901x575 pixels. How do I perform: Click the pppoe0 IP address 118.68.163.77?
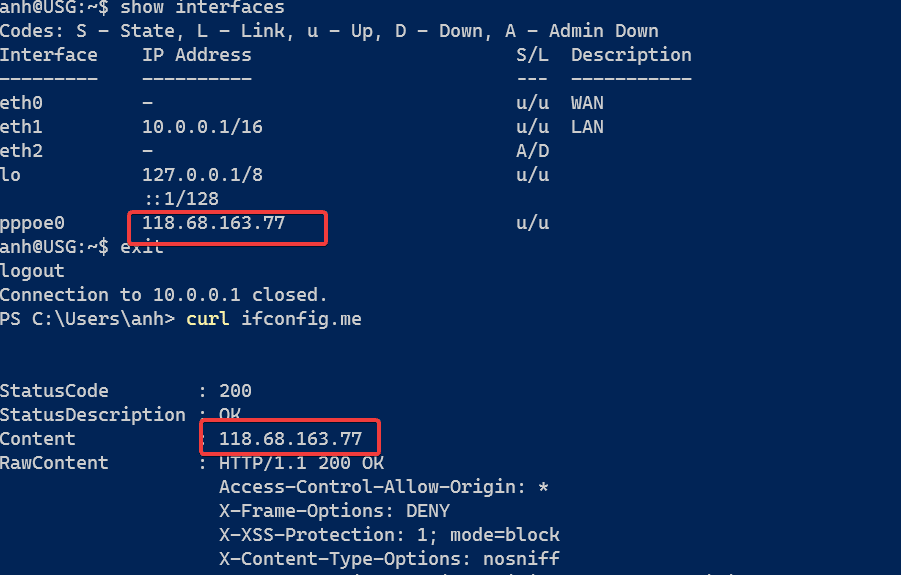click(x=213, y=223)
